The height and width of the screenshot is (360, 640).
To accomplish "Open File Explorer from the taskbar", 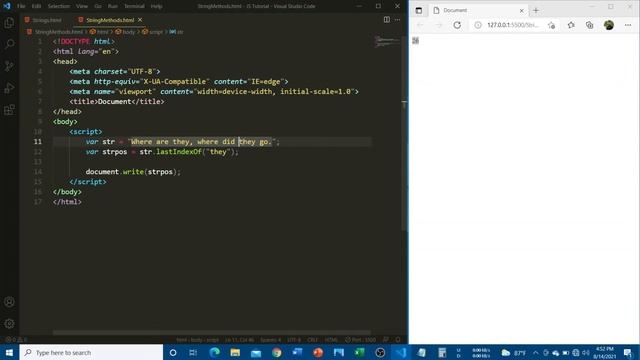I will 235,352.
